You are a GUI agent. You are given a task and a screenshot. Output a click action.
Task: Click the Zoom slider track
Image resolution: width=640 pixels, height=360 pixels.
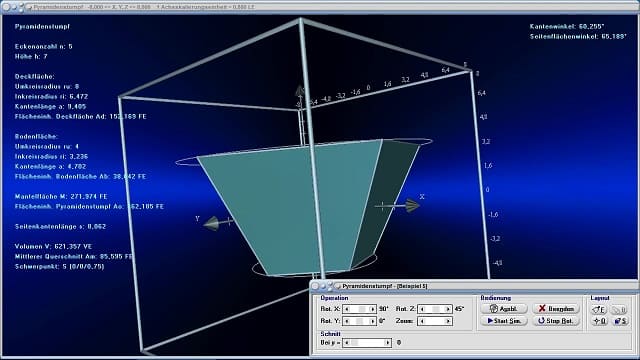(435, 321)
